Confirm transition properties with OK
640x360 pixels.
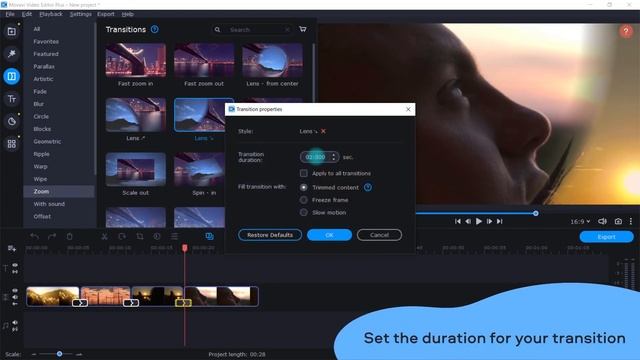(329, 235)
